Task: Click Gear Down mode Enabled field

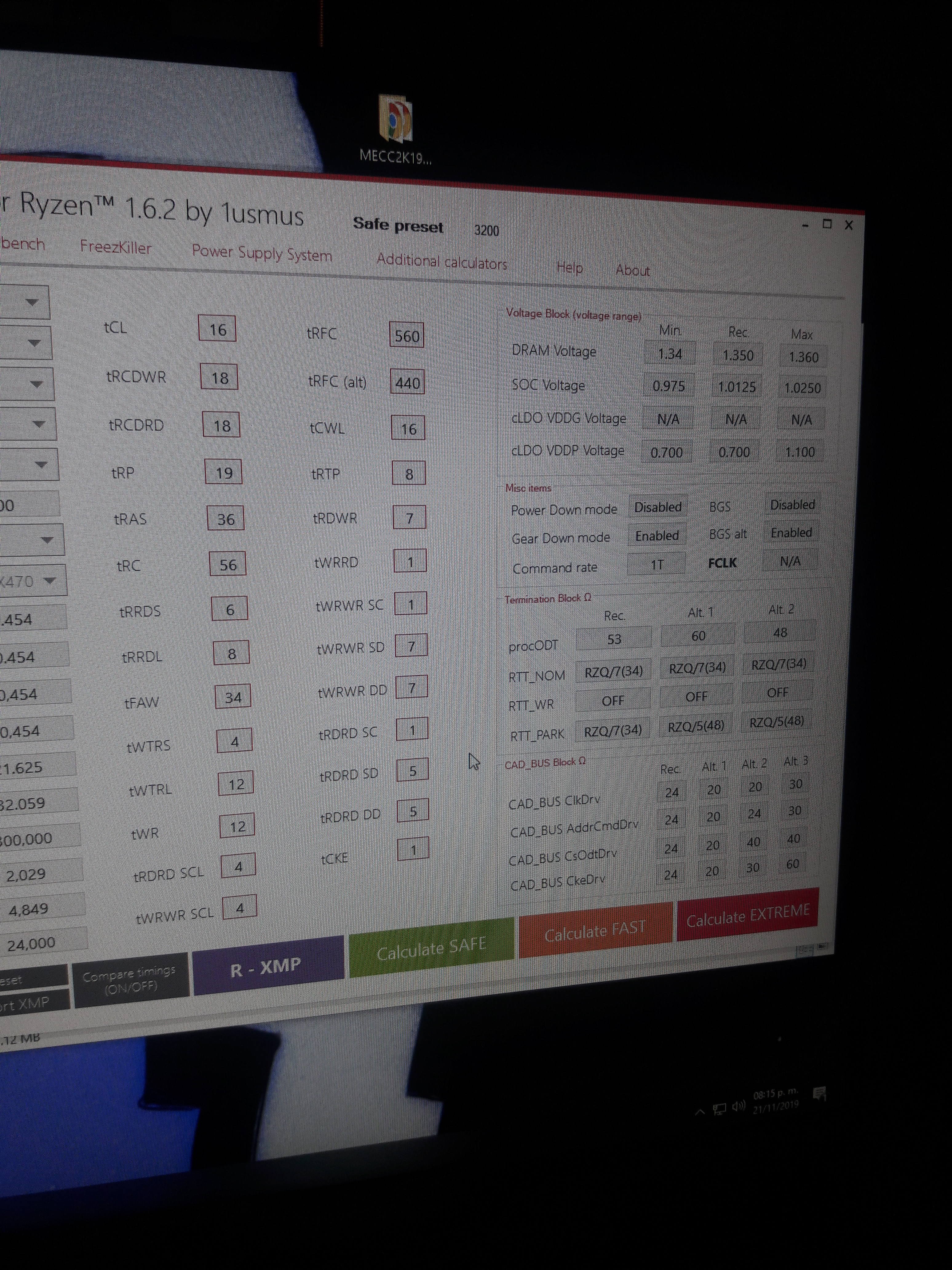Action: (656, 535)
